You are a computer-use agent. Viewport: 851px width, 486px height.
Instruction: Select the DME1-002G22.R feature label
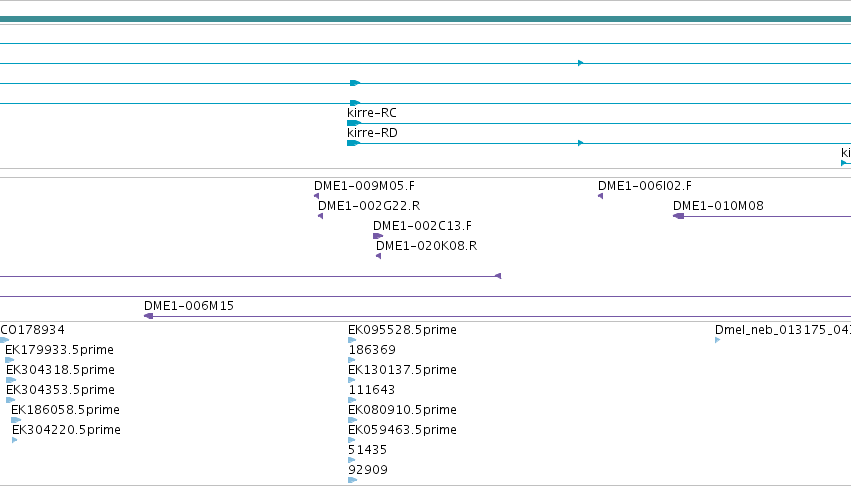[x=369, y=206]
